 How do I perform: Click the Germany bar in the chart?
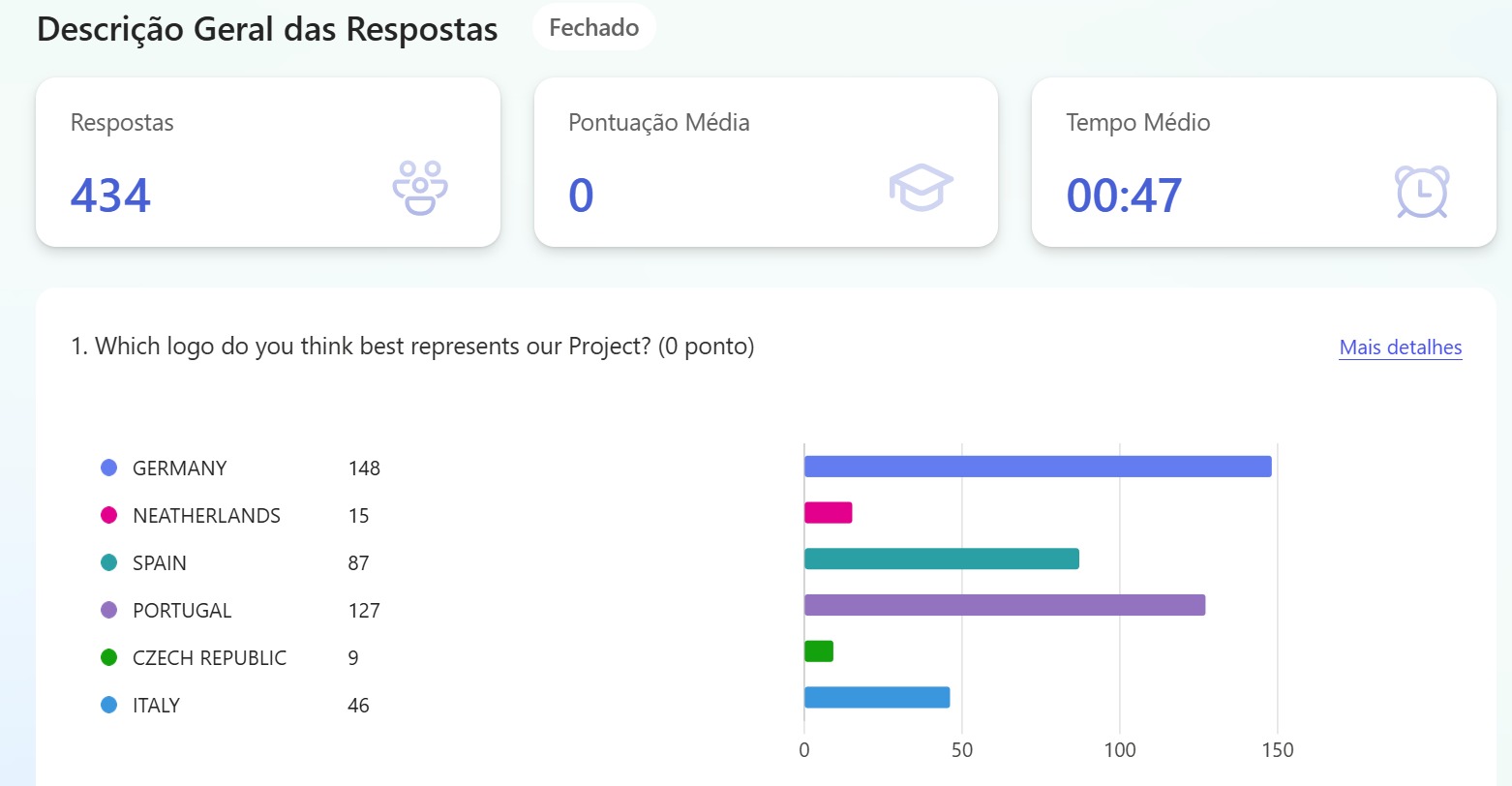[x=1037, y=467]
